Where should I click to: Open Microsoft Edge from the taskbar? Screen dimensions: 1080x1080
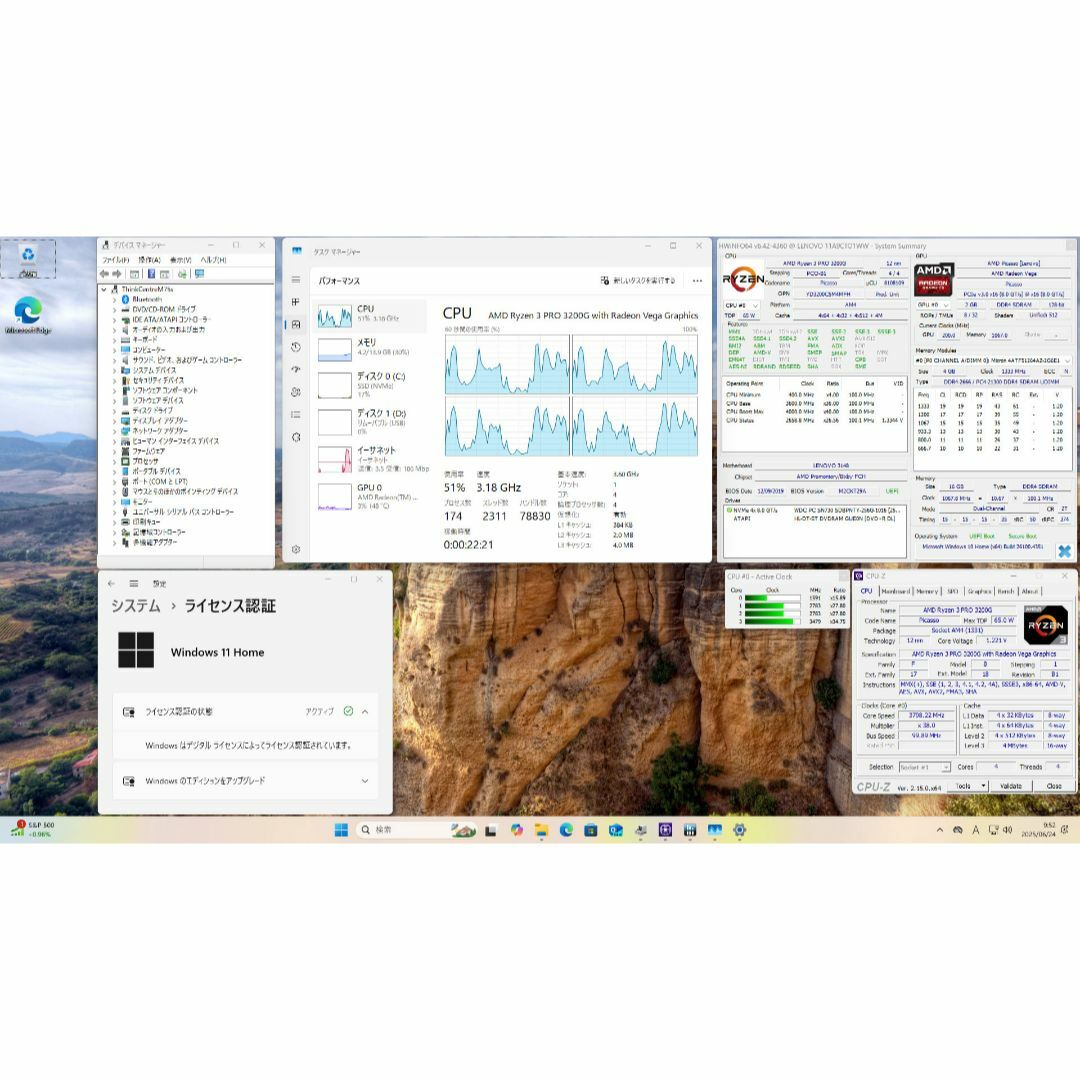pyautogui.click(x=566, y=830)
